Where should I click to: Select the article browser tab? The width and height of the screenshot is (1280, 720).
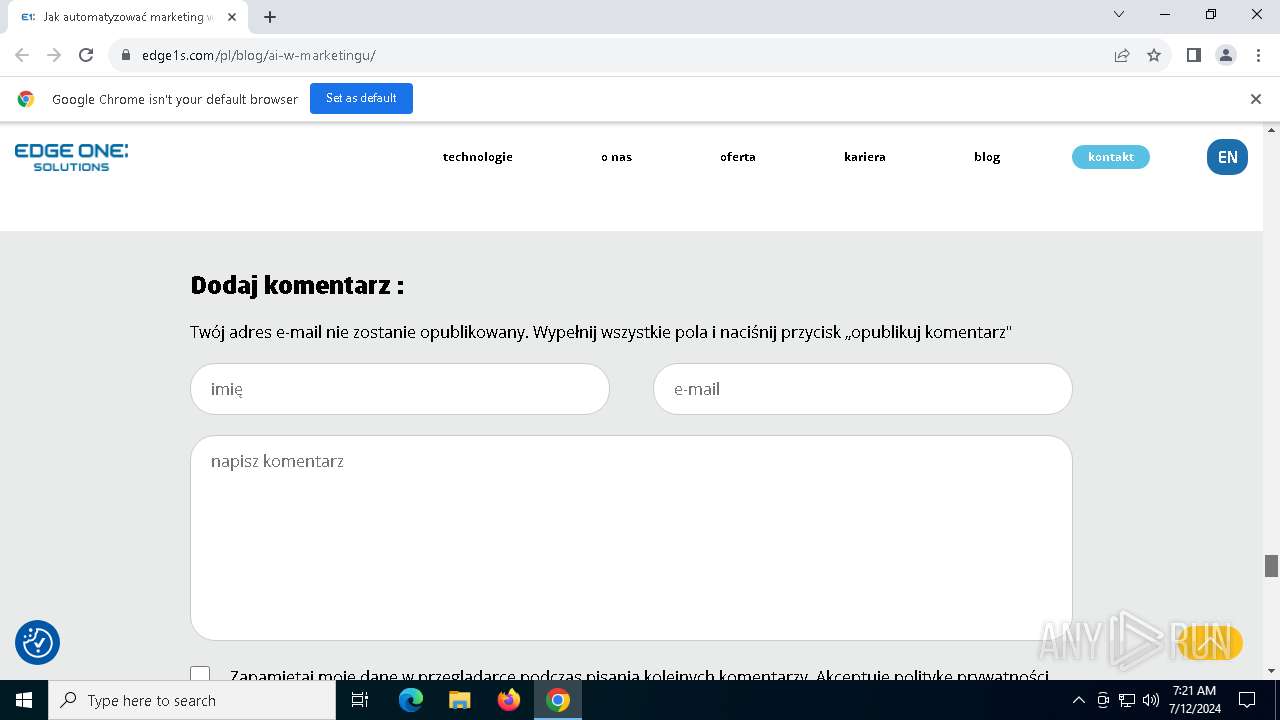point(127,17)
